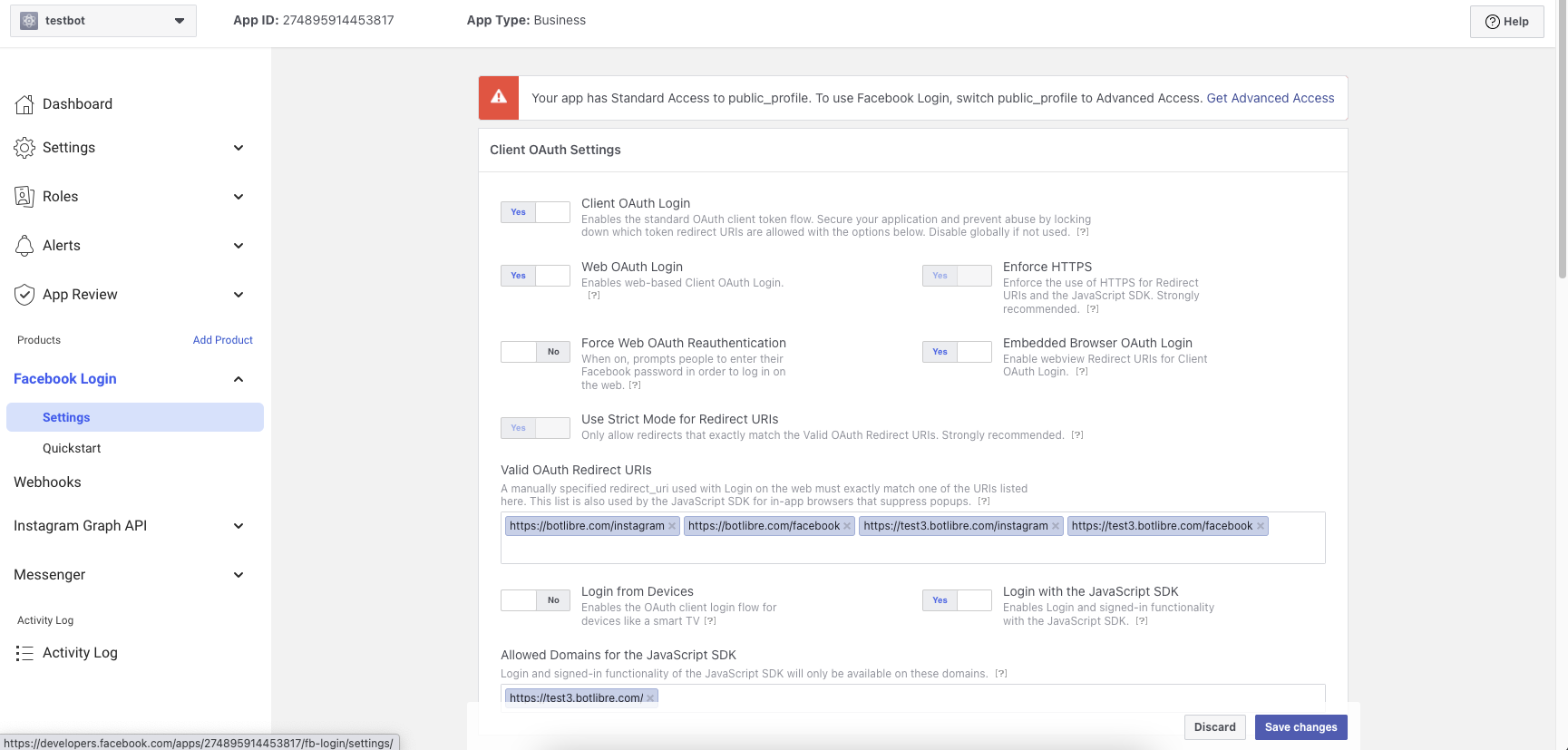Click Discard button
The height and width of the screenshot is (750, 1568).
tap(1214, 727)
